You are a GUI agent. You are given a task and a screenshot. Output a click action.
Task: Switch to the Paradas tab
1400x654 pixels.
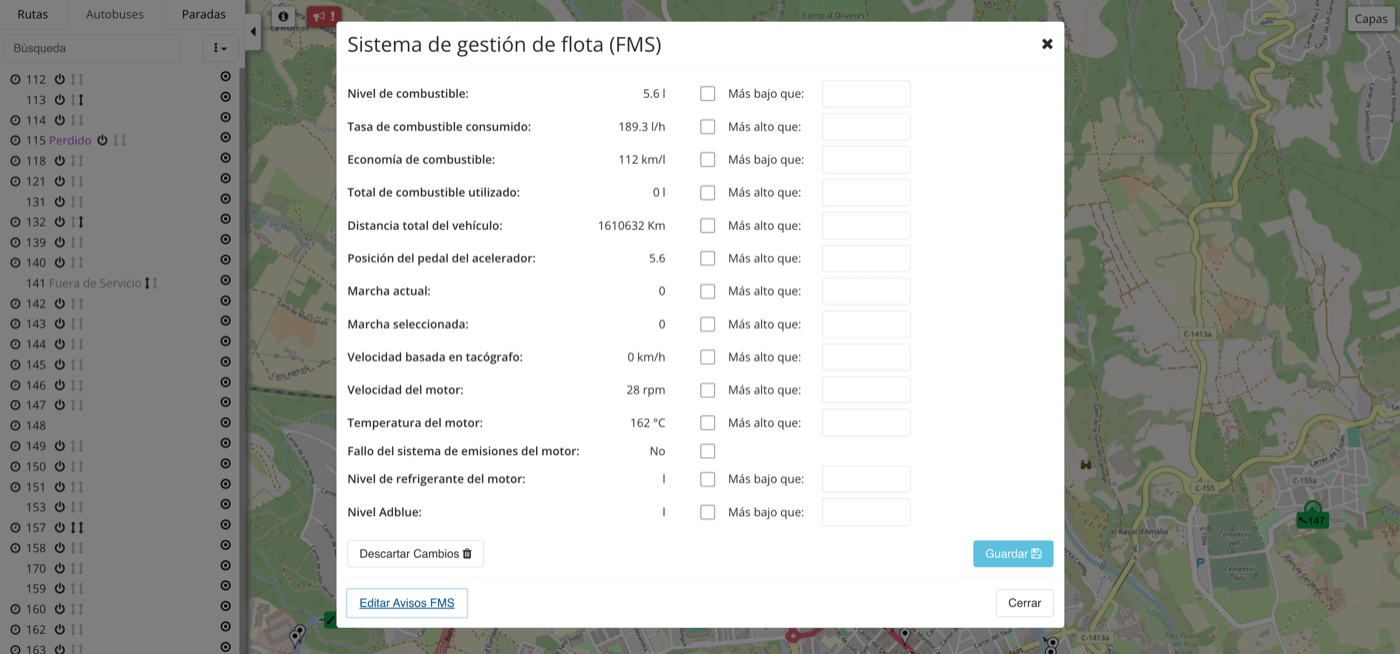pos(203,14)
